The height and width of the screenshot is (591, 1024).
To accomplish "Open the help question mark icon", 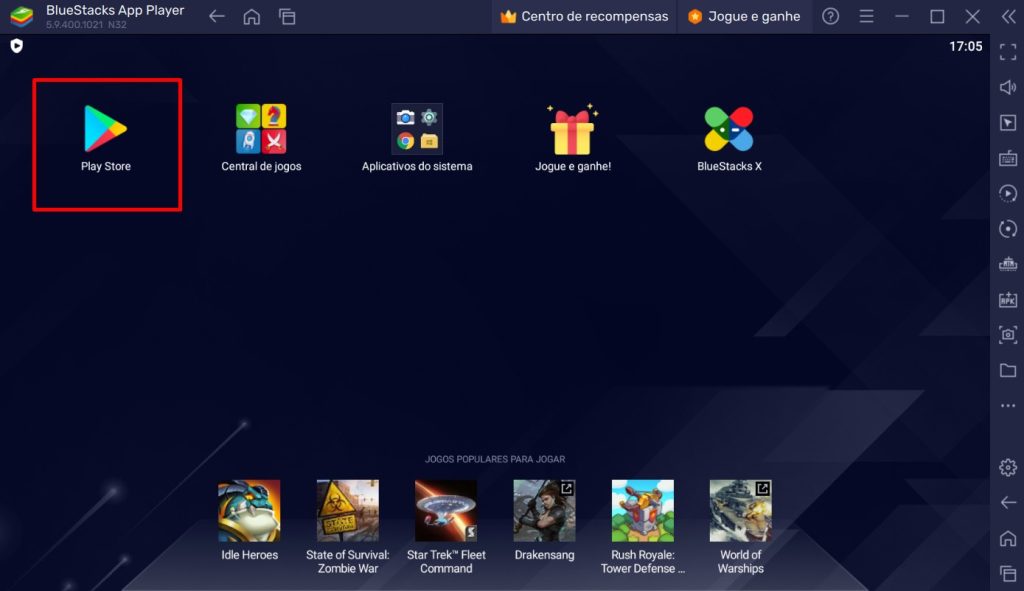I will tap(830, 16).
